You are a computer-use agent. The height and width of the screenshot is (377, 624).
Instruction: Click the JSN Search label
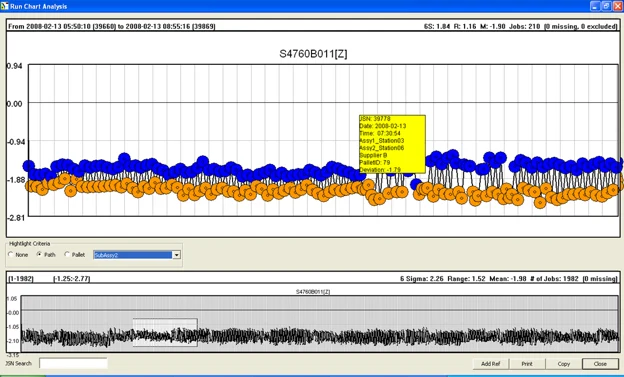pos(19,363)
